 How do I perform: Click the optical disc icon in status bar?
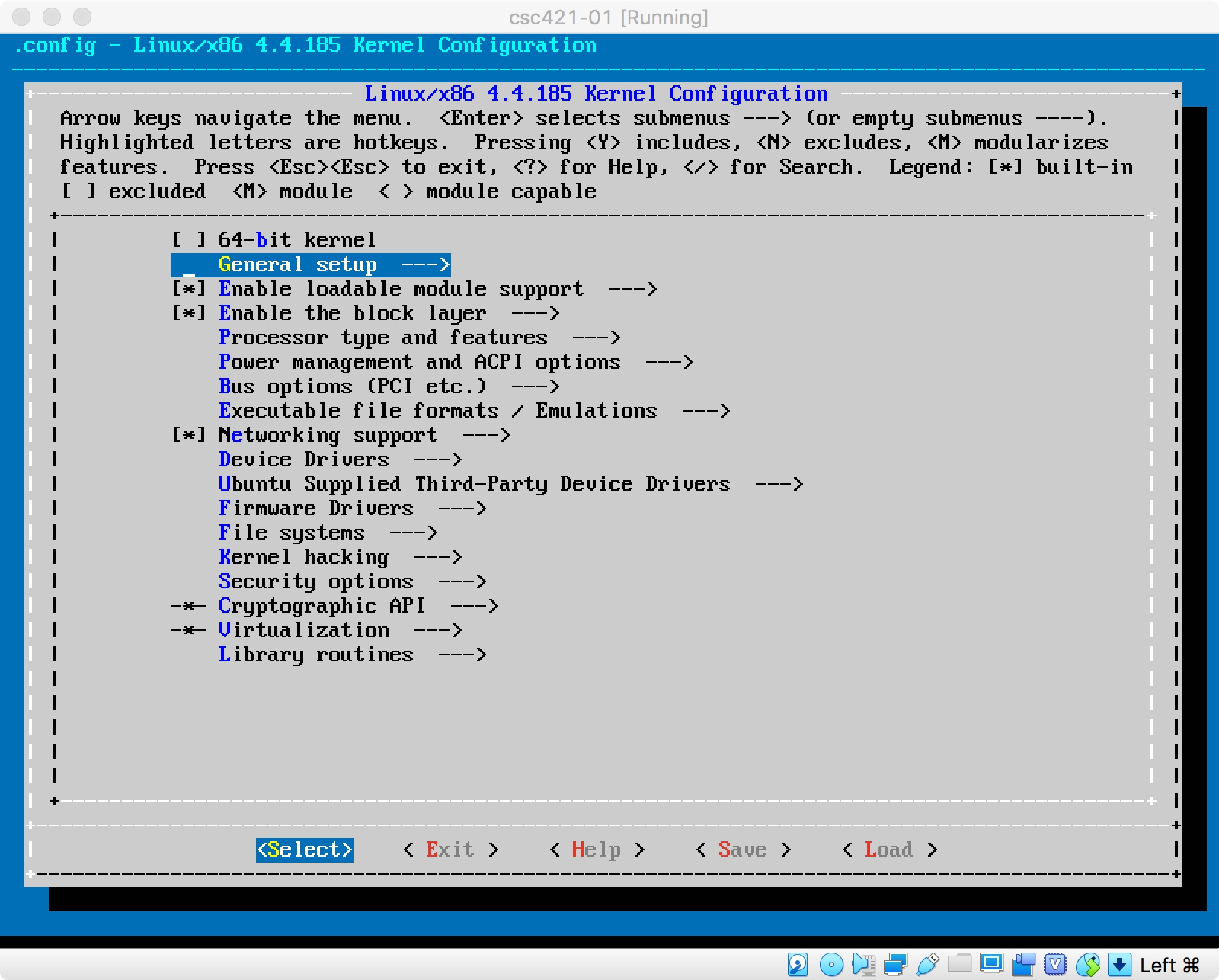(x=831, y=965)
